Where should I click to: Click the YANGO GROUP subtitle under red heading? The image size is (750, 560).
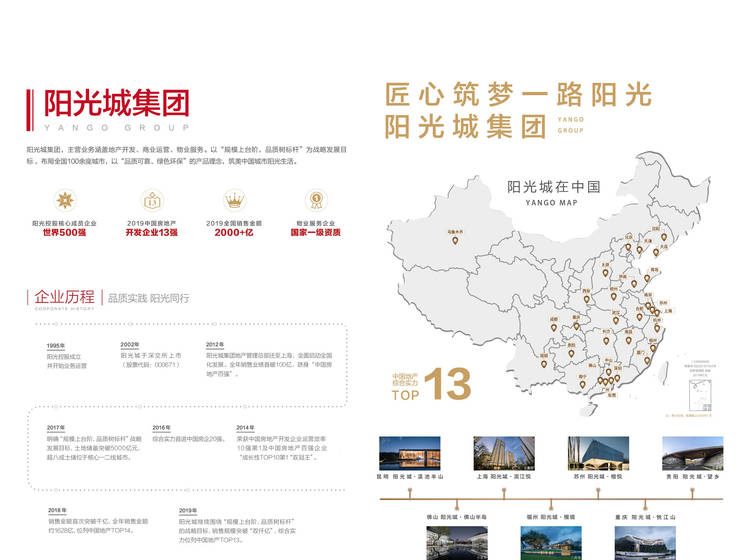117,128
